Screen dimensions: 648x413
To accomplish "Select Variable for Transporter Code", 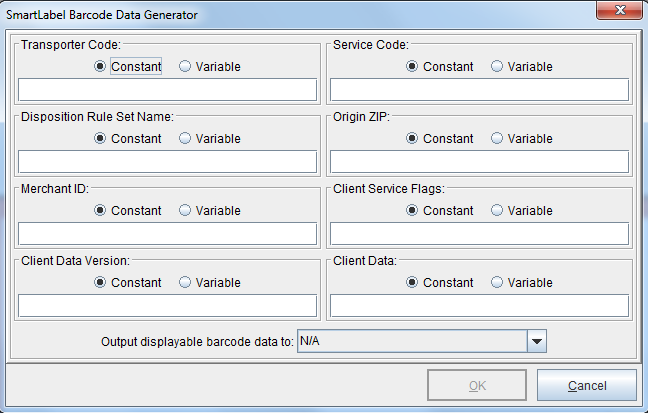I will tap(186, 67).
